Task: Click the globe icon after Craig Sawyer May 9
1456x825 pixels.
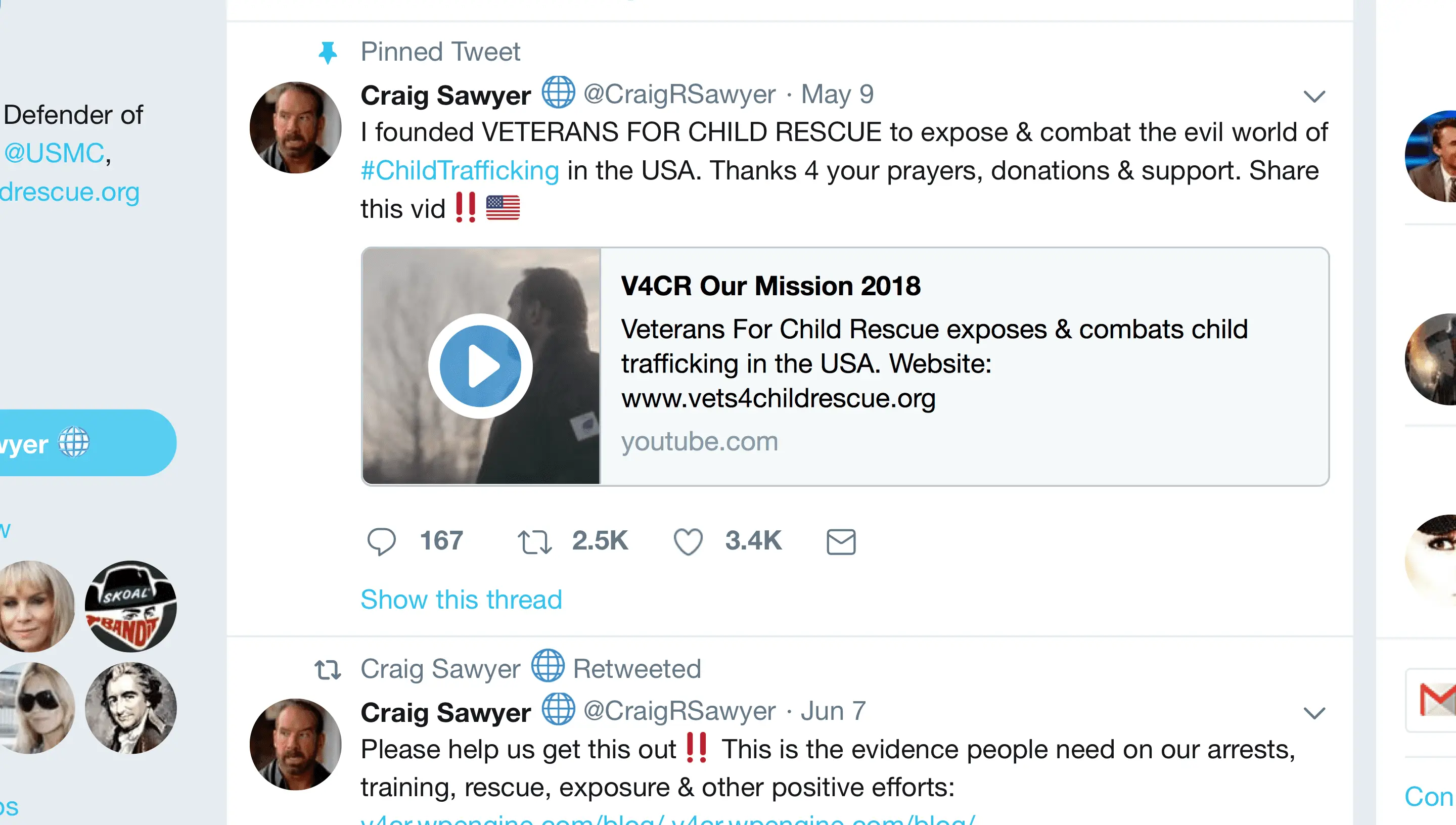Action: pos(558,93)
